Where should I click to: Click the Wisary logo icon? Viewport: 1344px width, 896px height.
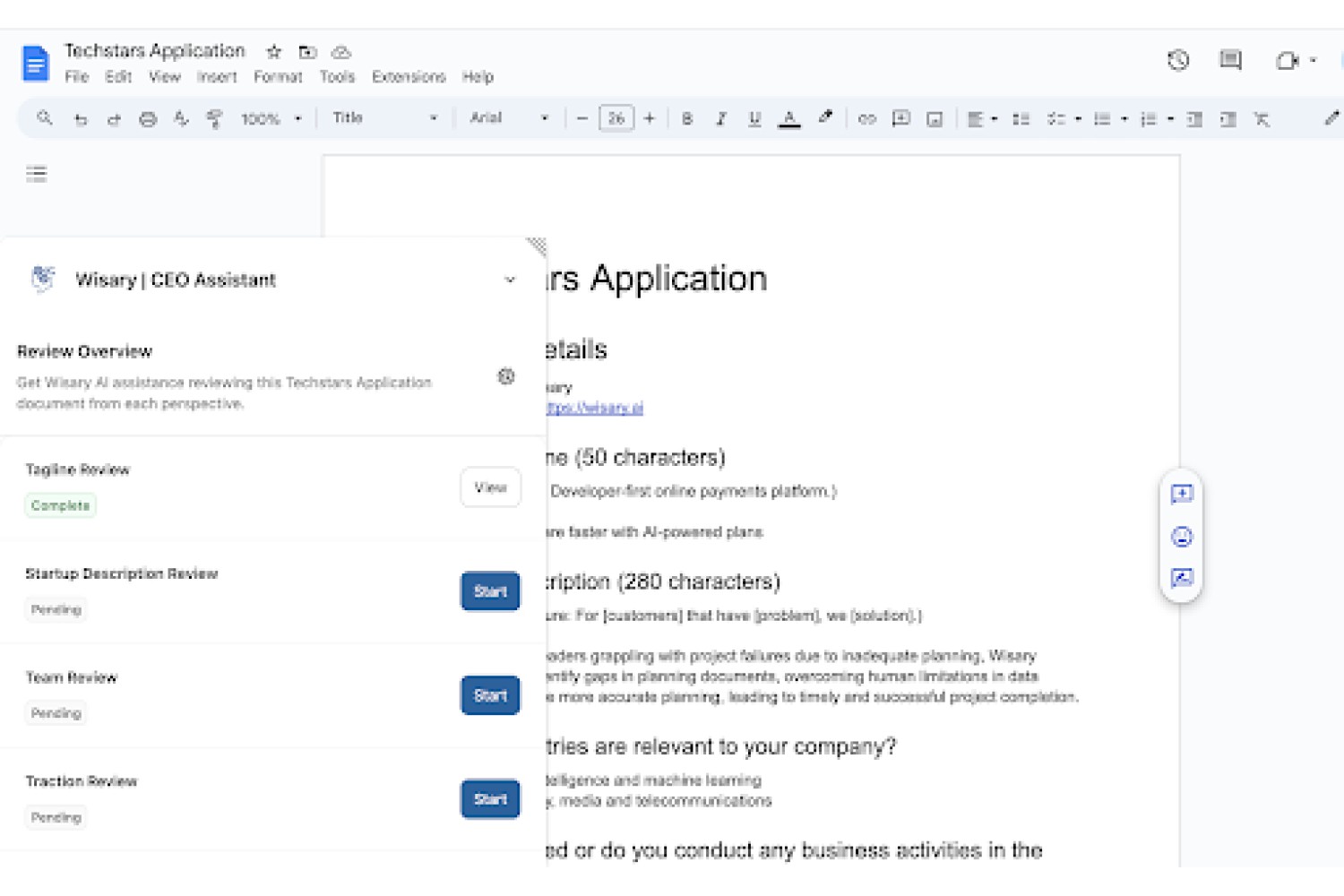pyautogui.click(x=43, y=279)
